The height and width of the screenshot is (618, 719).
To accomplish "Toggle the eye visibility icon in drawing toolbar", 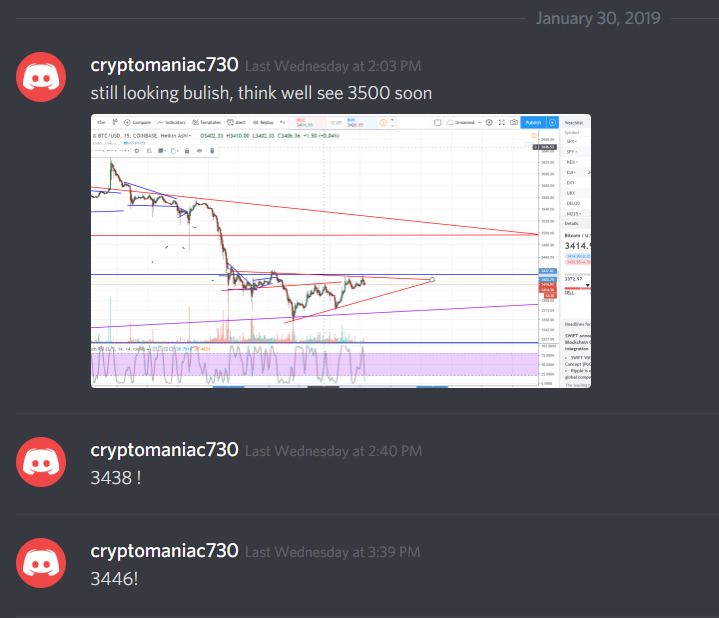I will tap(199, 151).
